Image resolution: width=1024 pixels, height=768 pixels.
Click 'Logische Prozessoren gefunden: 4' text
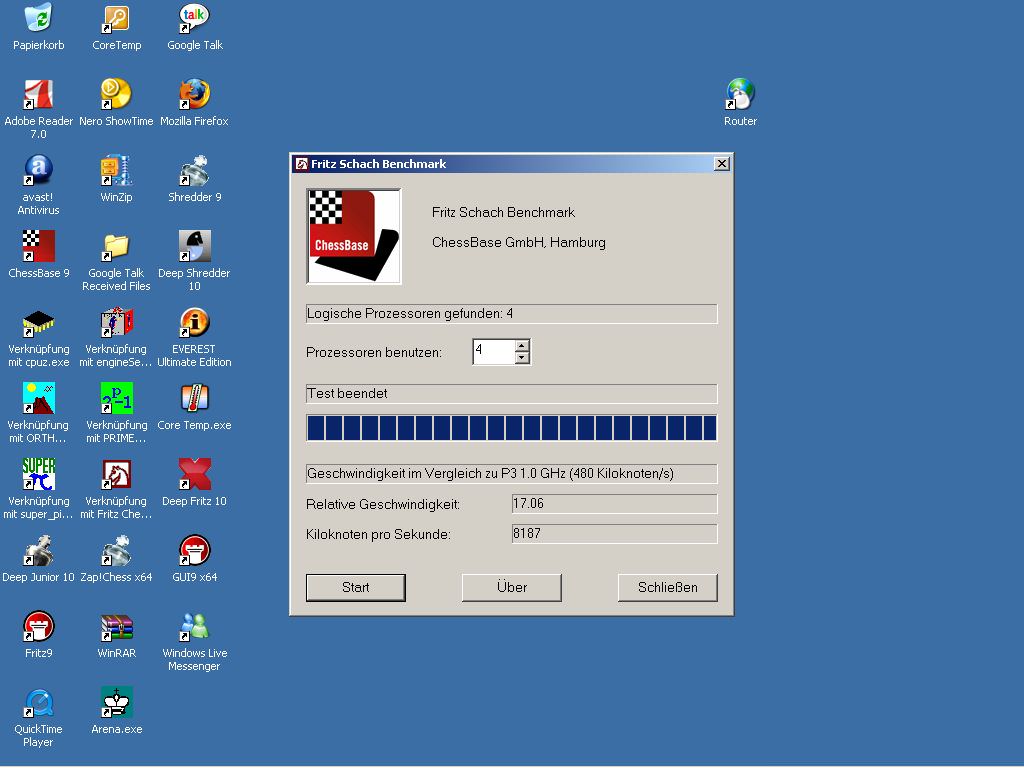[x=410, y=313]
